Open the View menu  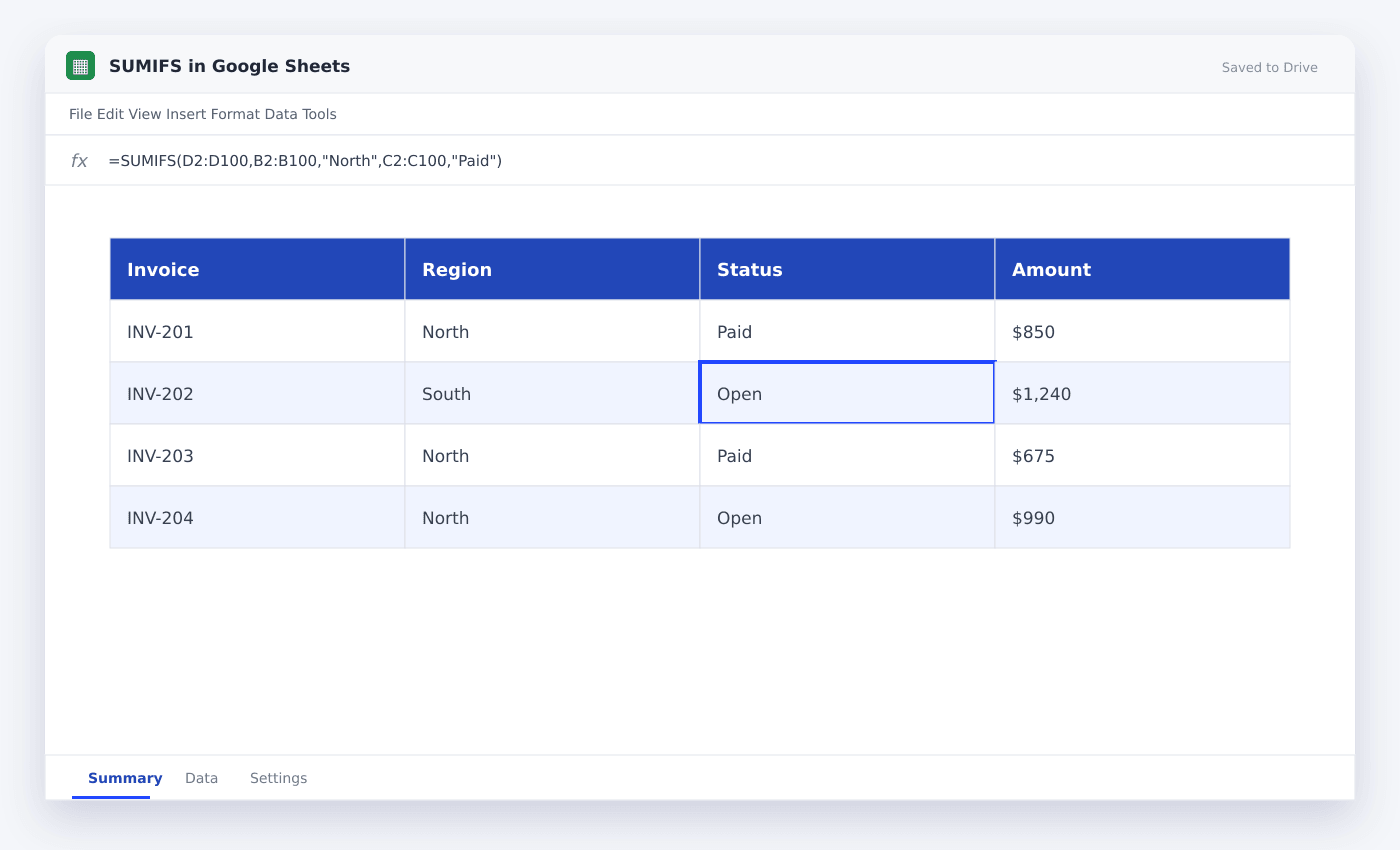(x=145, y=114)
